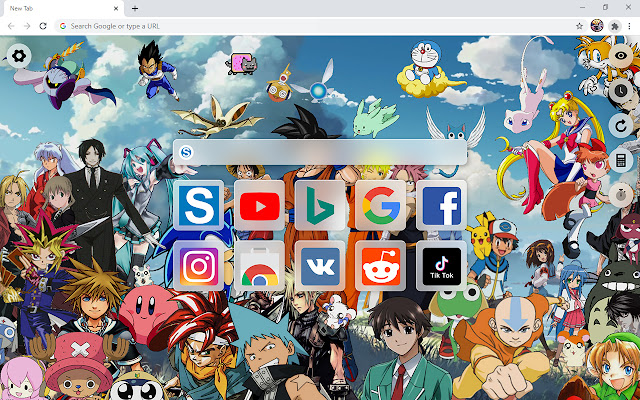Close the New Tab tab

pos(116,8)
